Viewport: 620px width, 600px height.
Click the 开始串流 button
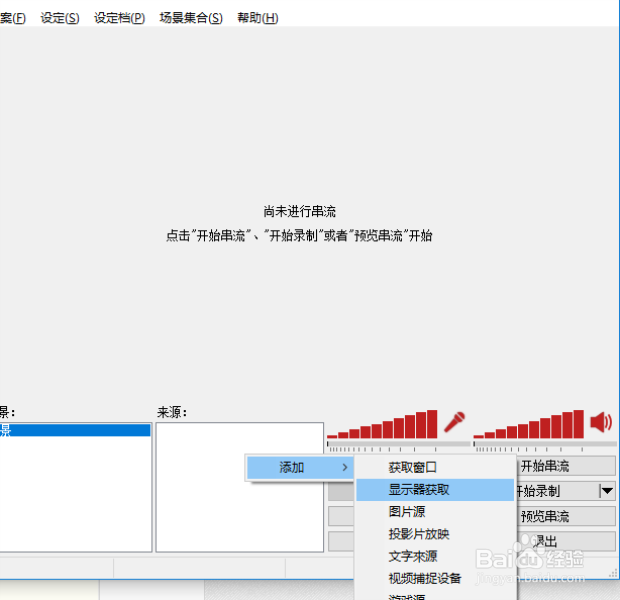566,466
